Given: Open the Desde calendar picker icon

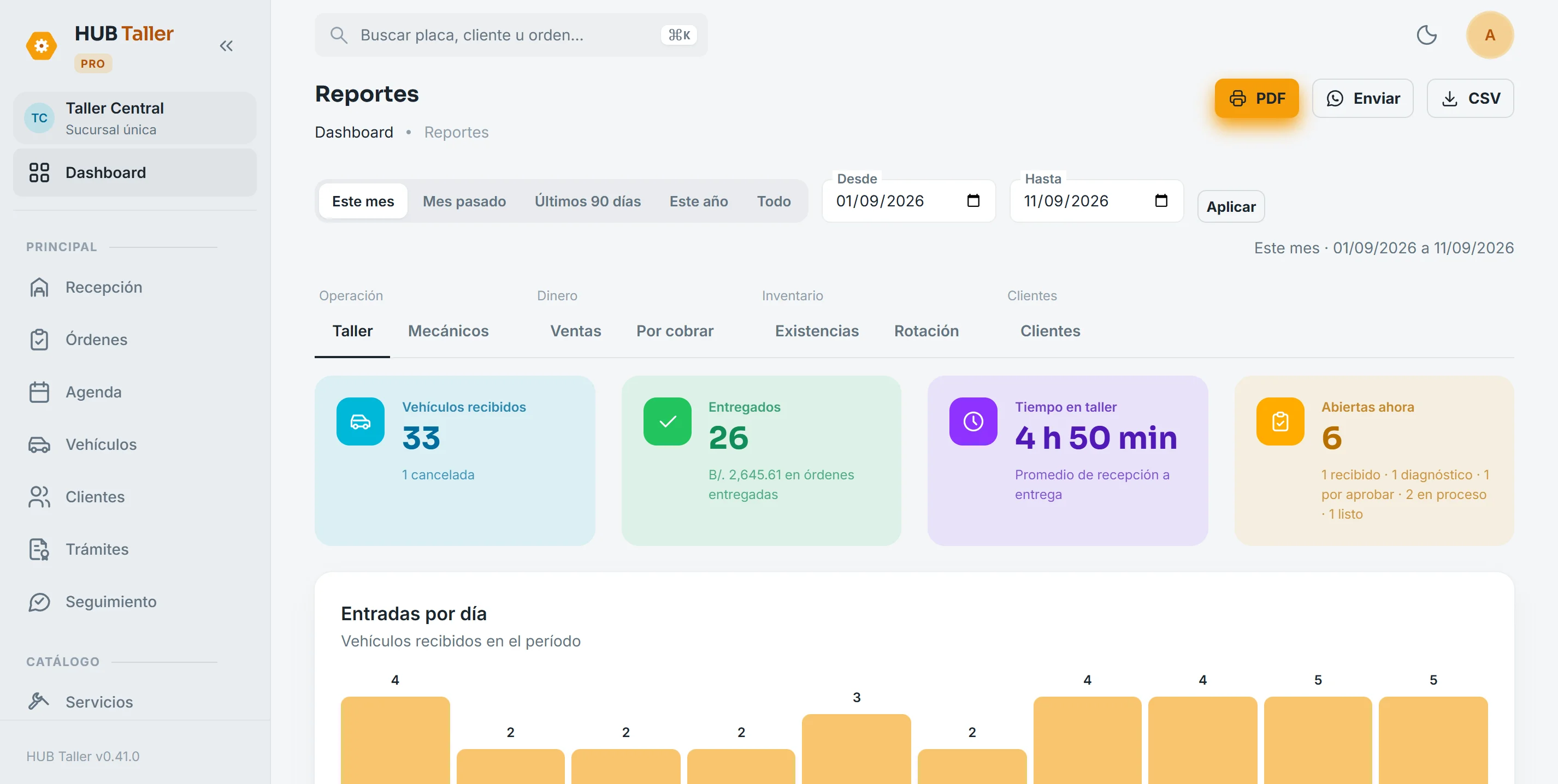Looking at the screenshot, I should click(973, 201).
